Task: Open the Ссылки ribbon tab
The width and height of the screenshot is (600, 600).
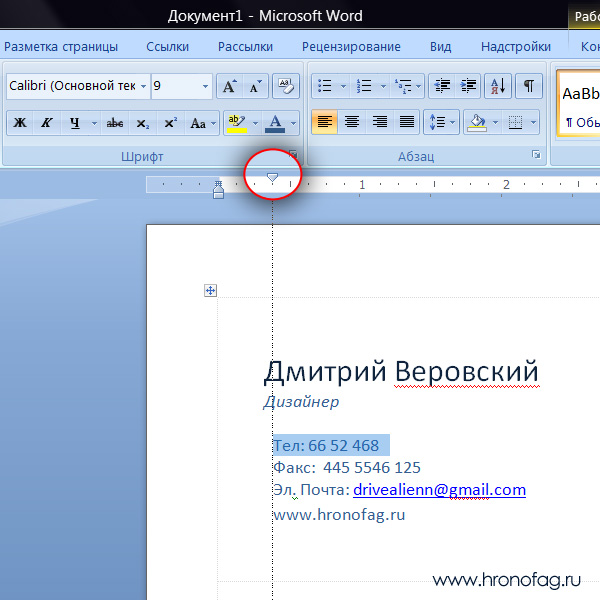Action: coord(167,46)
